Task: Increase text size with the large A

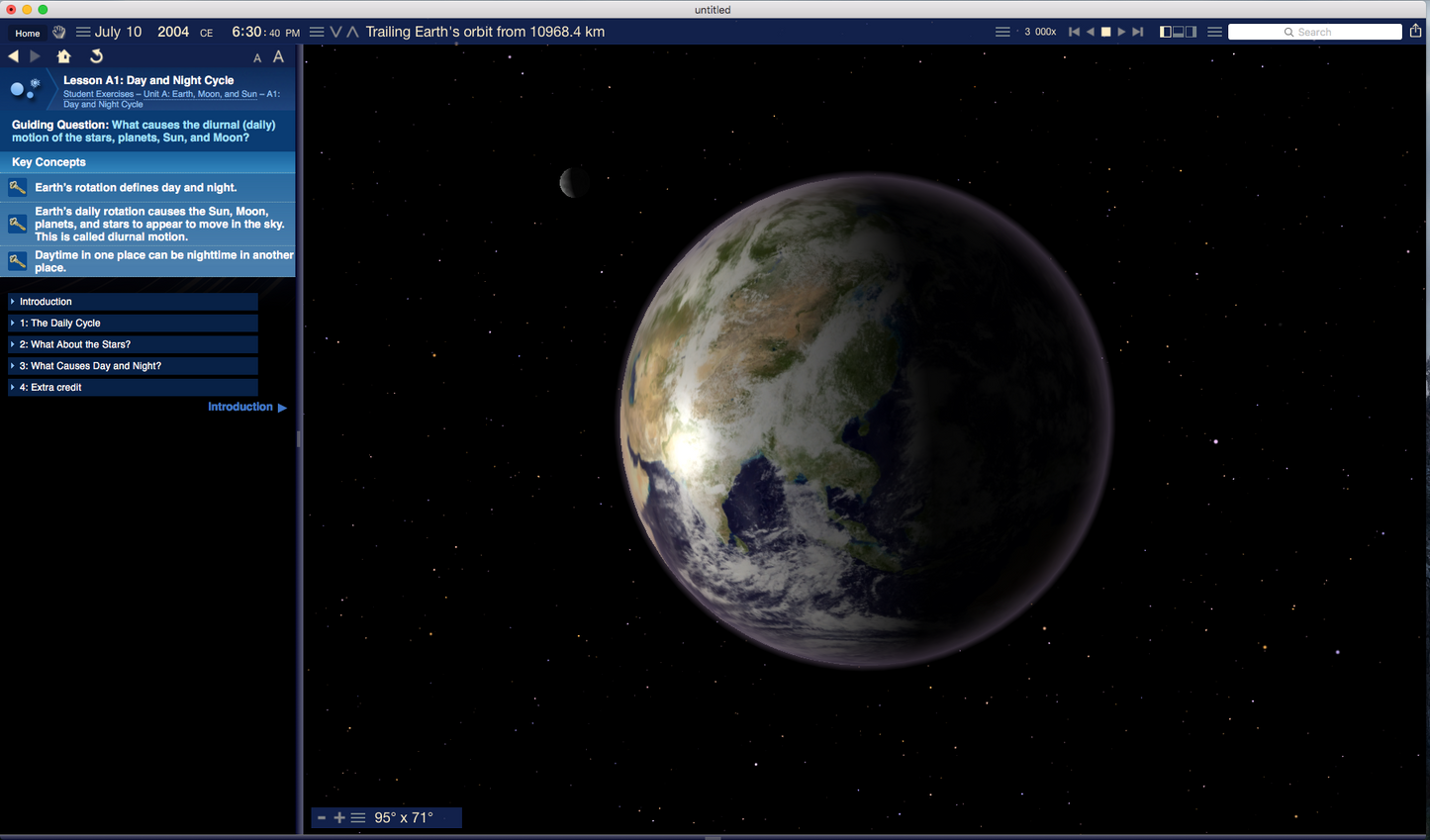Action: [x=278, y=57]
